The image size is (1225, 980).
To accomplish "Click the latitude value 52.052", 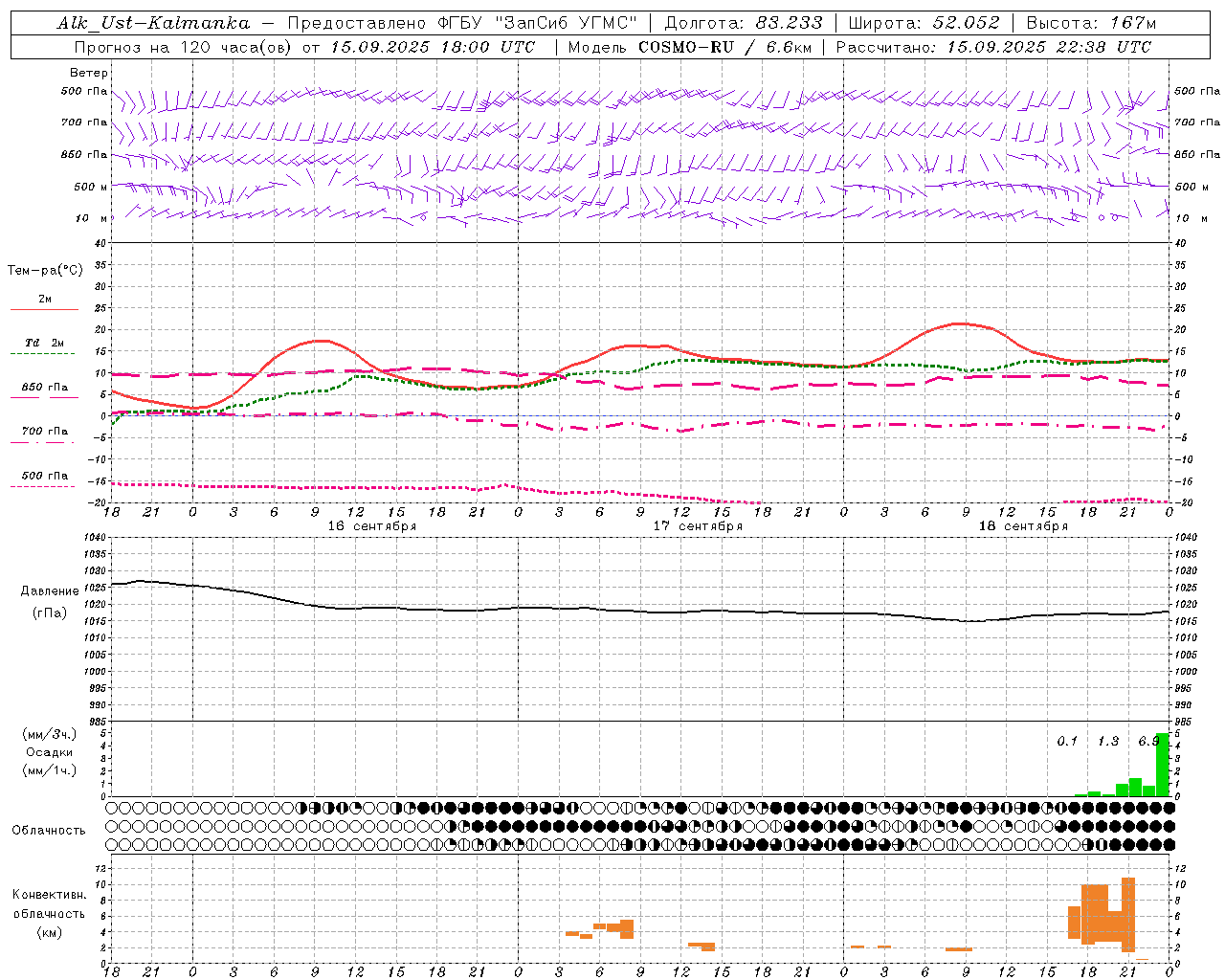I will (x=967, y=23).
